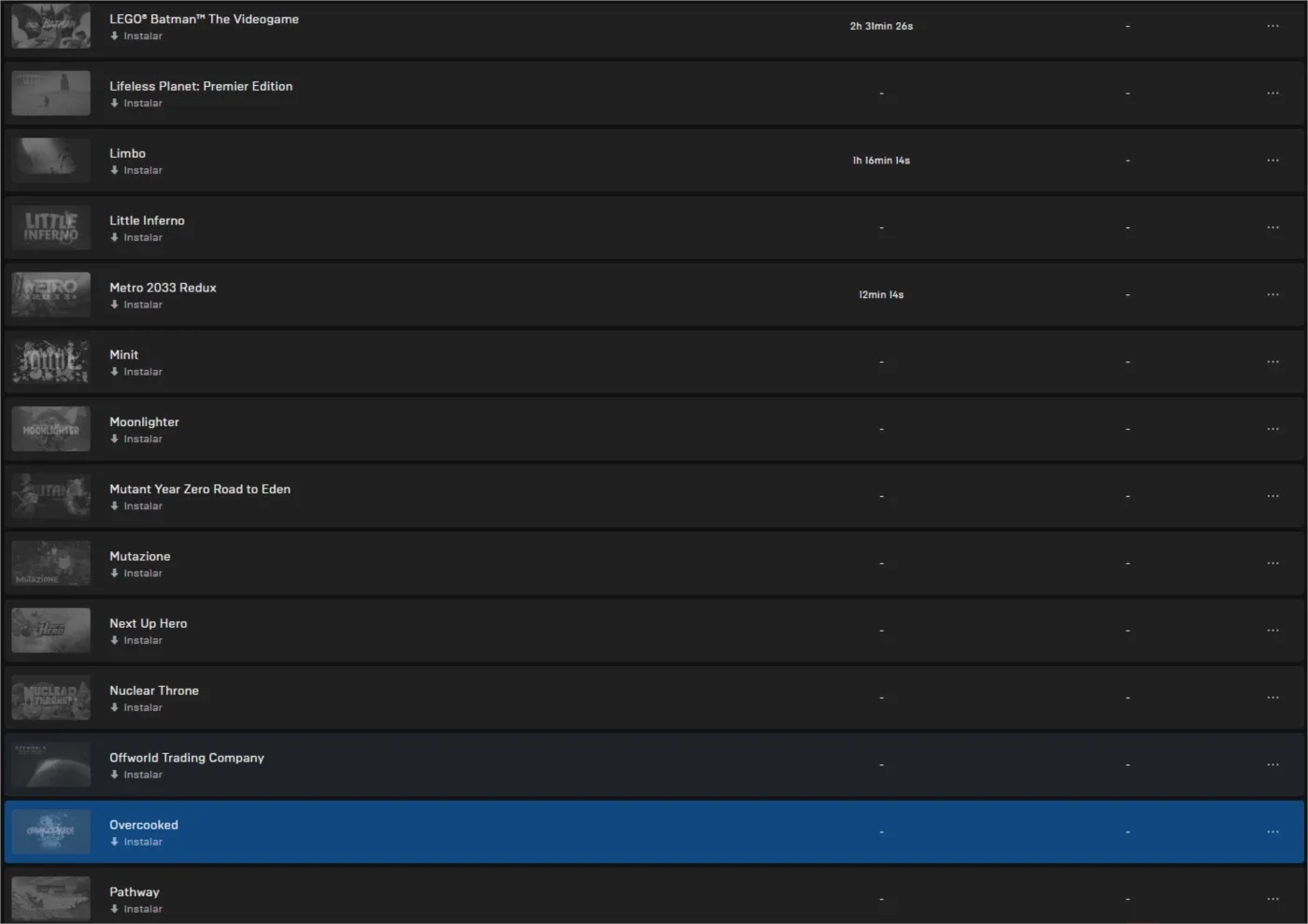
Task: Click the Moonlighter title text
Action: click(144, 423)
